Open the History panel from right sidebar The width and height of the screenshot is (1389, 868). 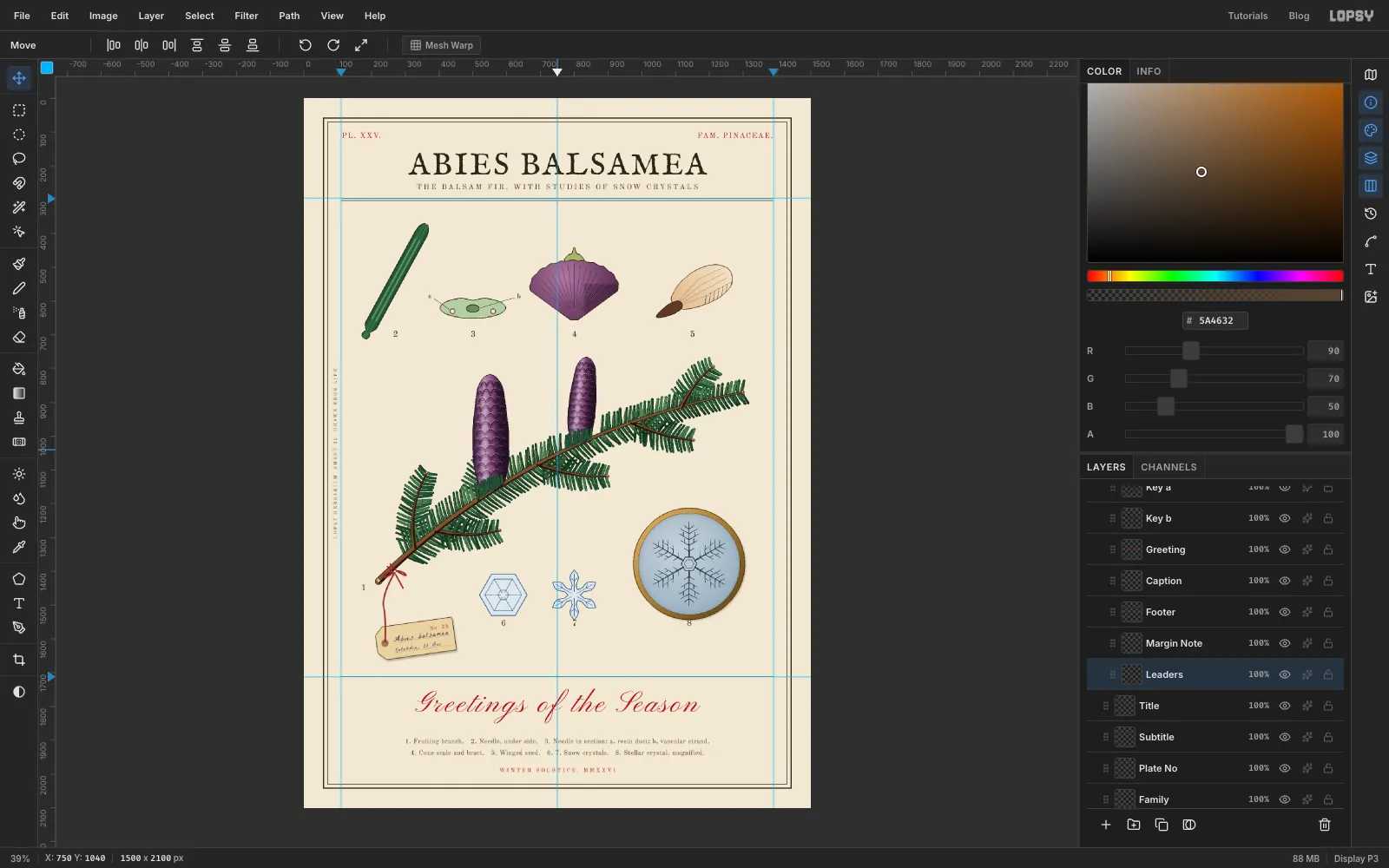[1371, 214]
